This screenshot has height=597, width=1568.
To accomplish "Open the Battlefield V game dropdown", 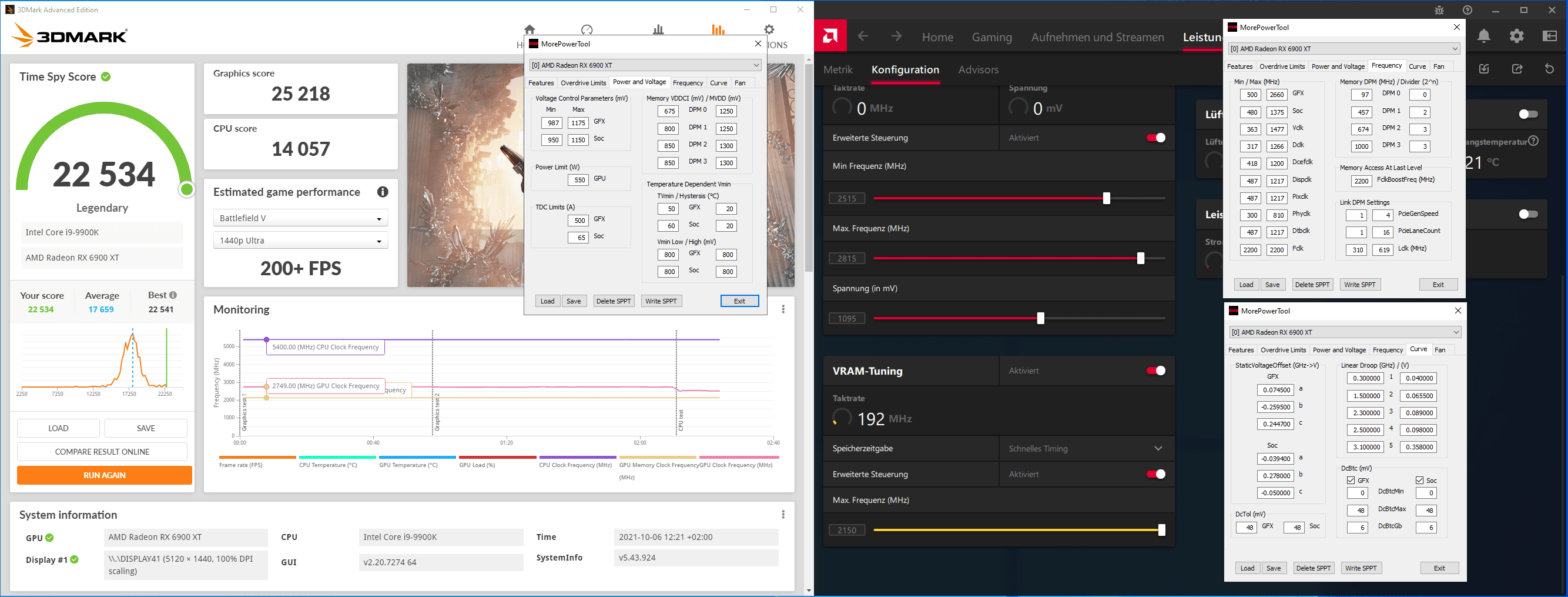I will (x=301, y=218).
